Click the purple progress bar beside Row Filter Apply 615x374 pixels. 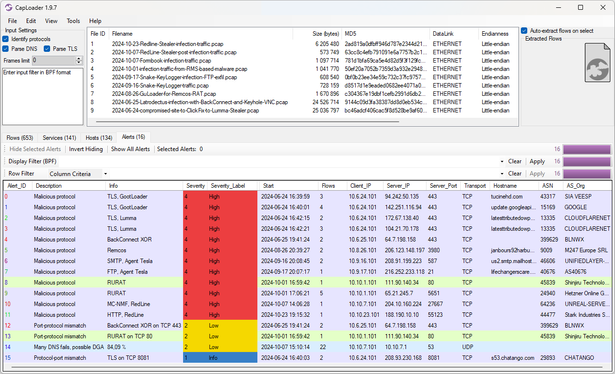[587, 173]
